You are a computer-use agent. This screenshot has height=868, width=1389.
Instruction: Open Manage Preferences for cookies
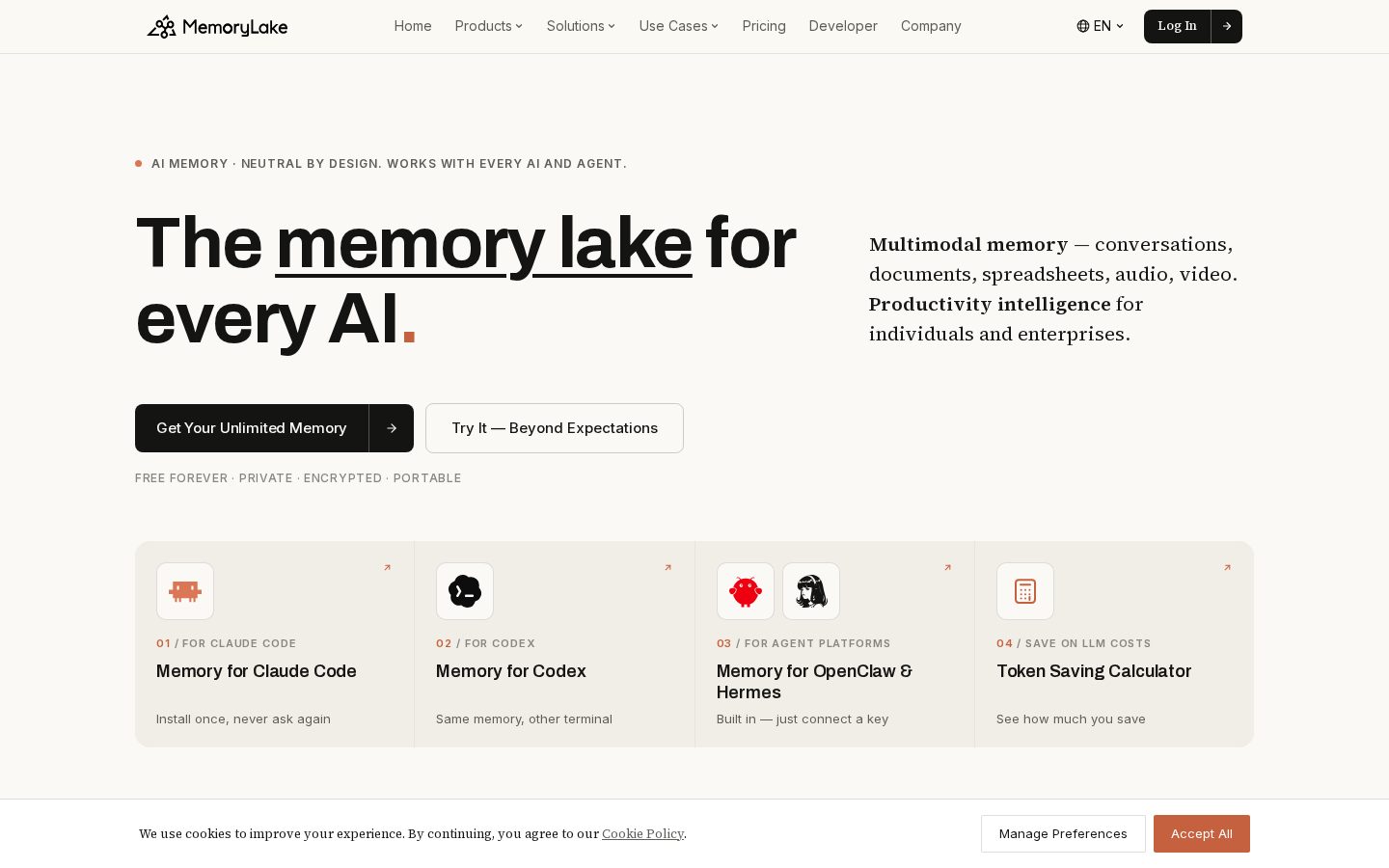(1063, 833)
